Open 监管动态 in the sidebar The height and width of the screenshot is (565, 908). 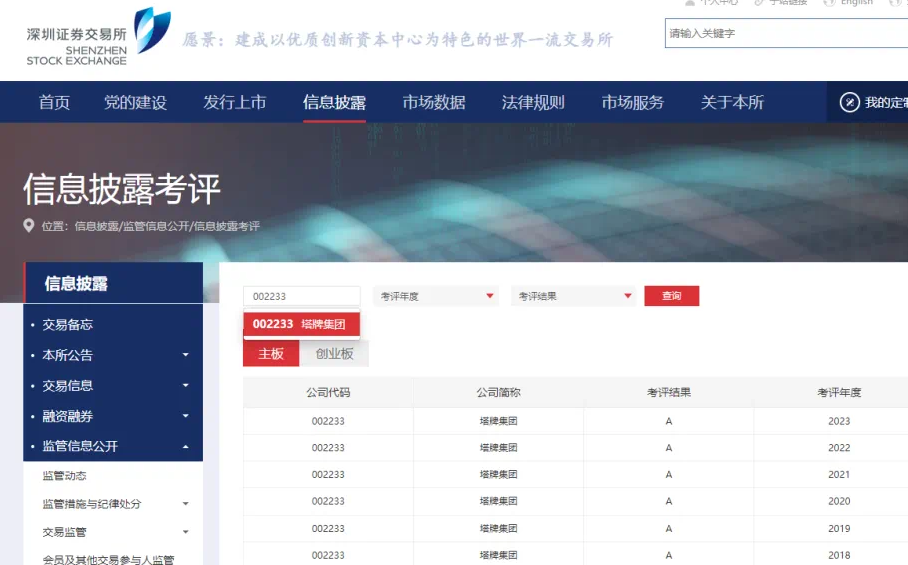click(x=64, y=476)
